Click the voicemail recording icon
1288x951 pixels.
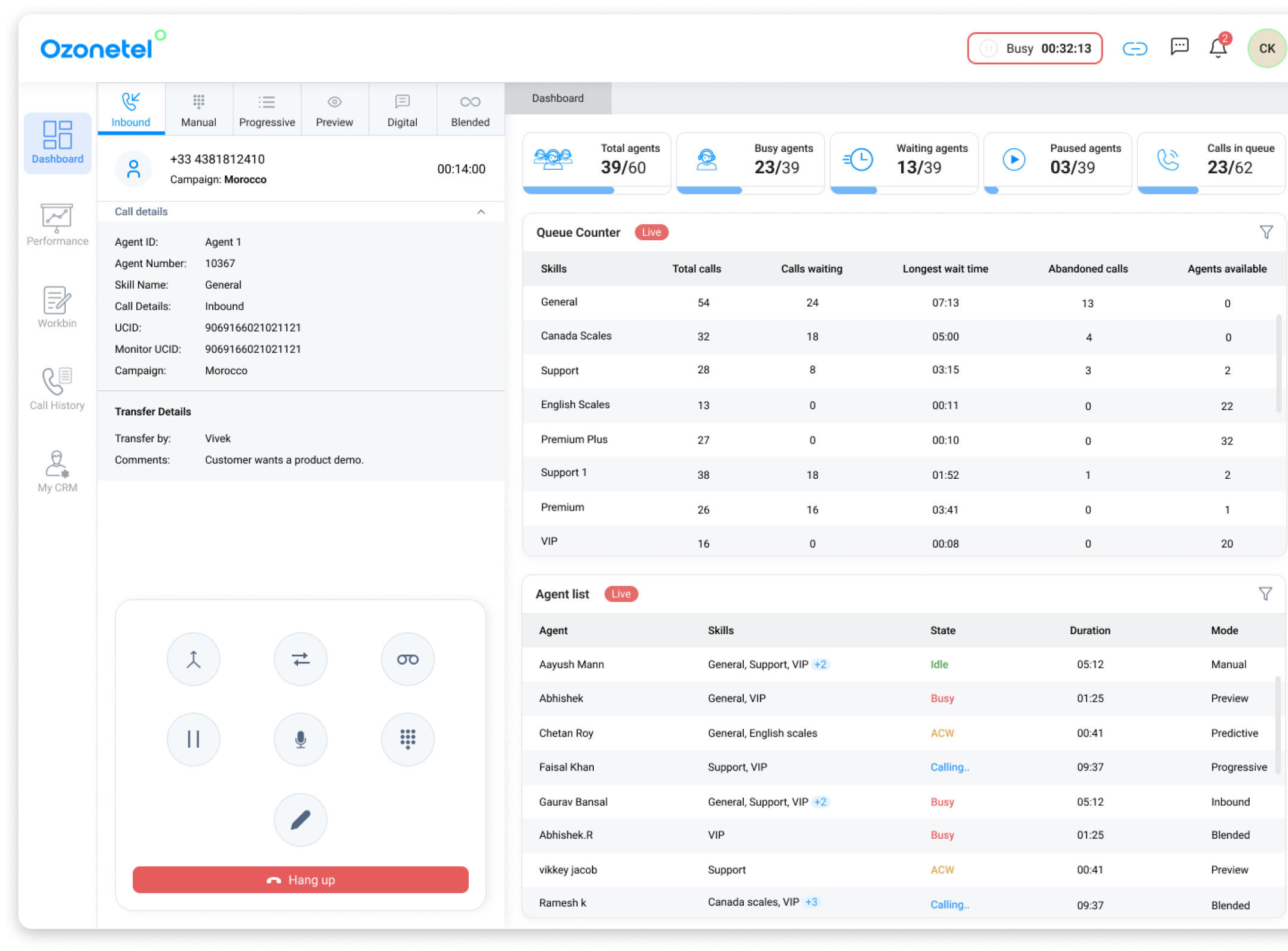click(x=407, y=659)
